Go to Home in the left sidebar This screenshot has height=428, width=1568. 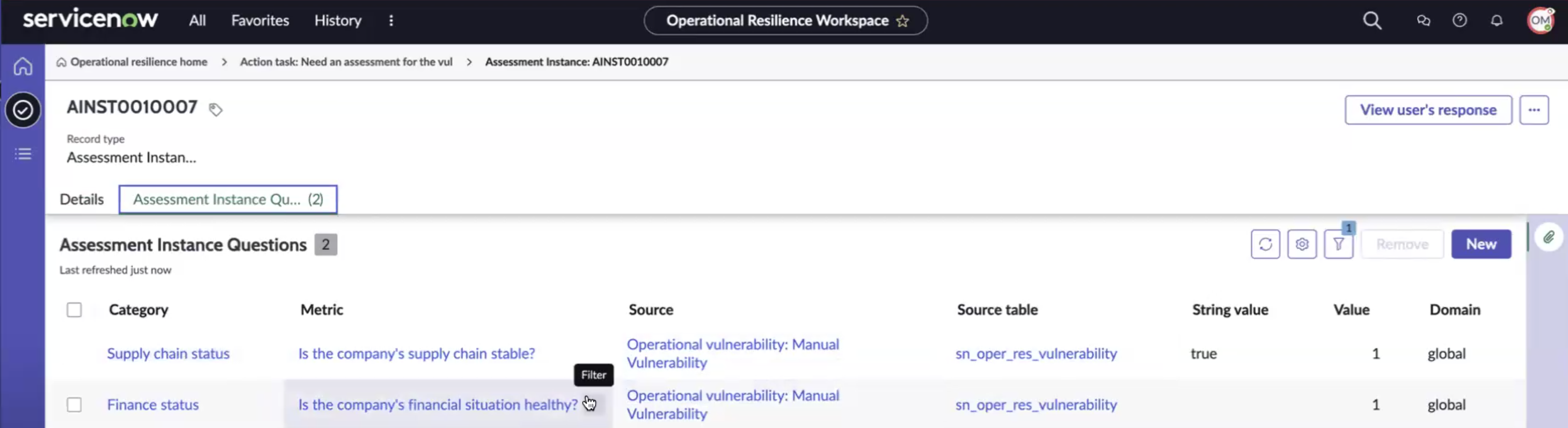point(23,66)
